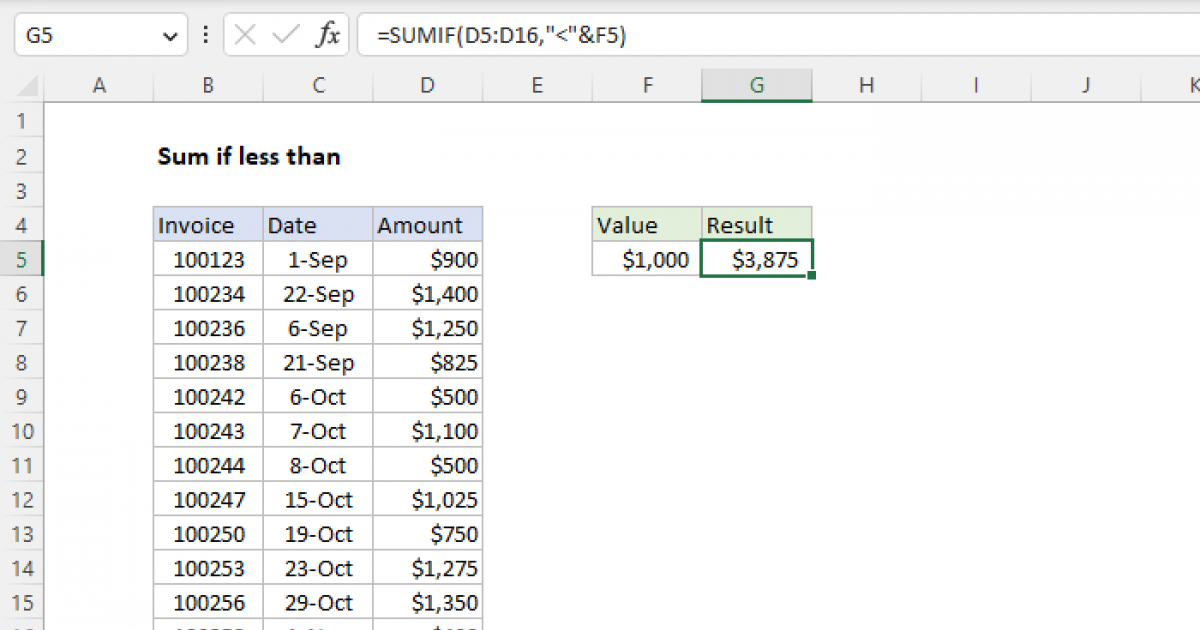The height and width of the screenshot is (630, 1200).
Task: Click the Select All corner triangle
Action: [x=22, y=86]
